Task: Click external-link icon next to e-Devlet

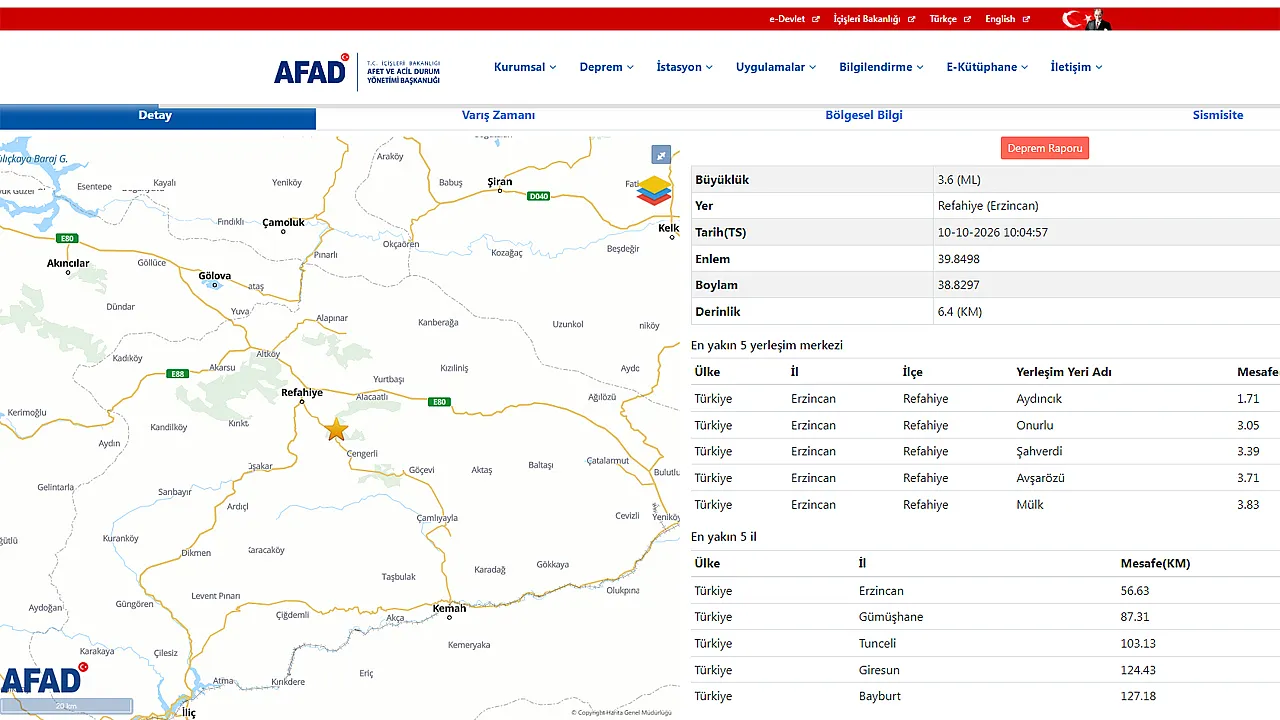Action: point(815,19)
